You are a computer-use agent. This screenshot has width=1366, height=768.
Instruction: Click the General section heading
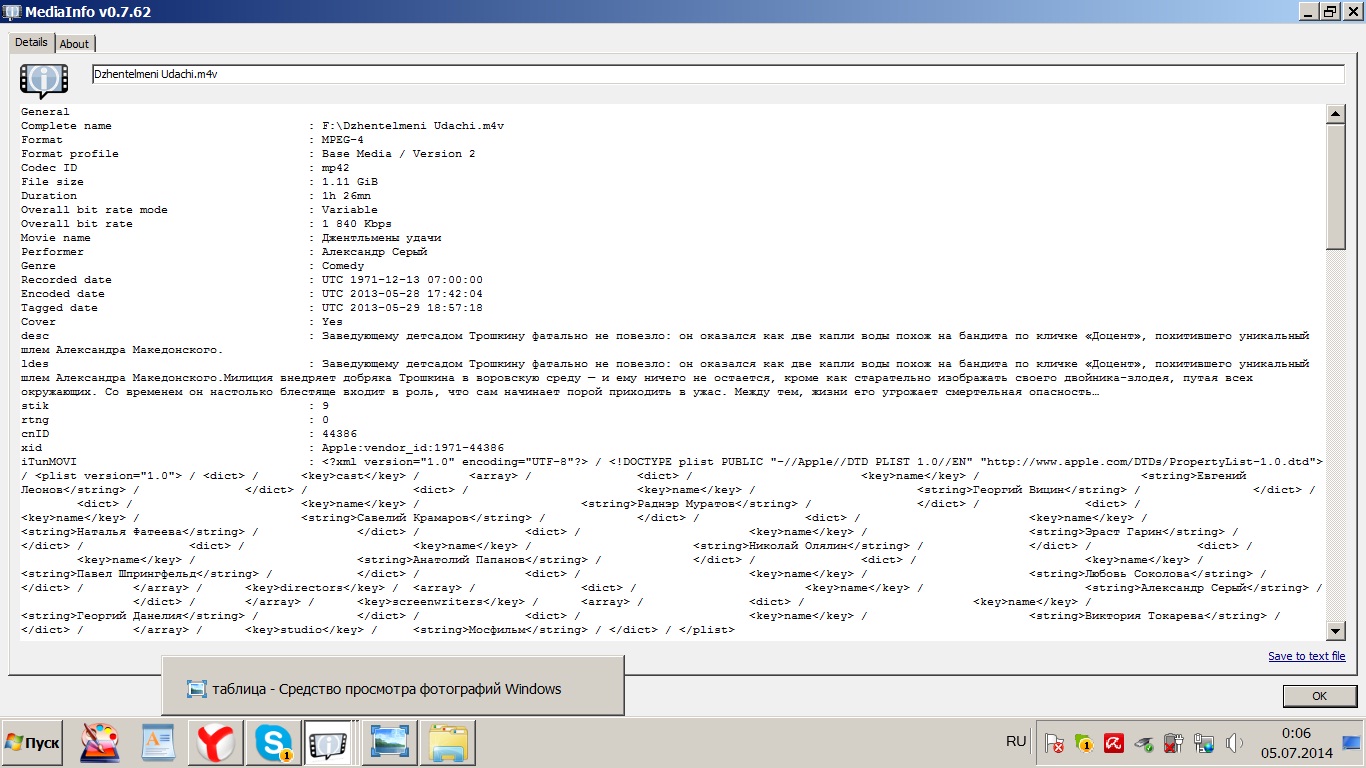point(45,112)
